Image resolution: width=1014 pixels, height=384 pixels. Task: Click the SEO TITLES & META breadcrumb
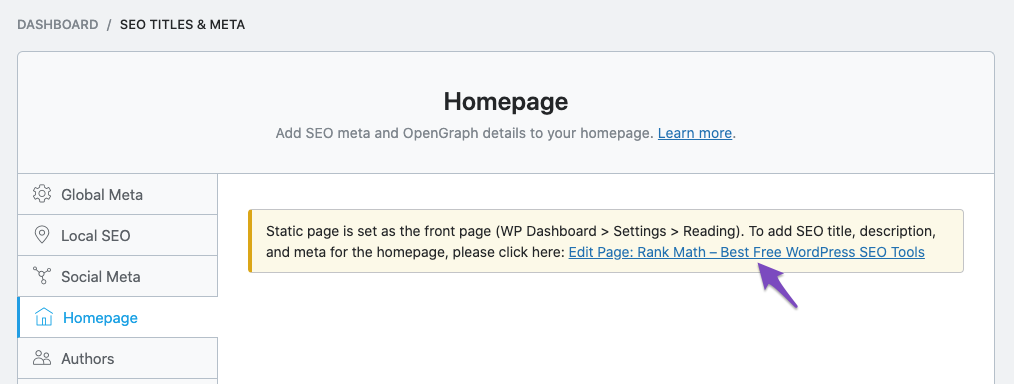tap(182, 25)
